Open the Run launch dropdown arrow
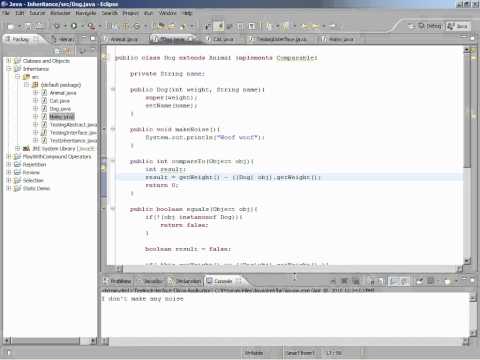Screen dimensions: 480x360 [82, 26]
